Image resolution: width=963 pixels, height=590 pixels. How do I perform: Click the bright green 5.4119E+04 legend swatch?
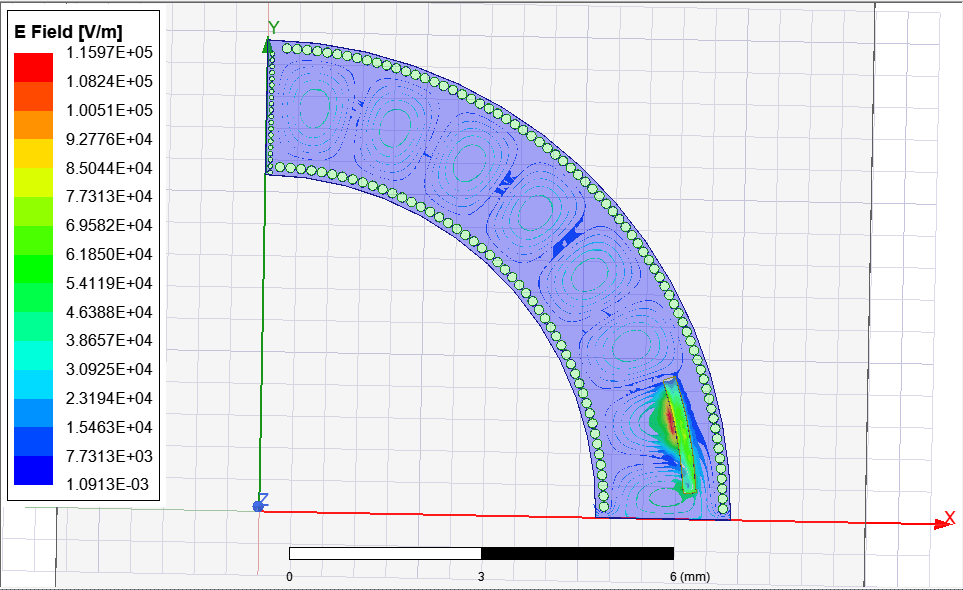32,269
